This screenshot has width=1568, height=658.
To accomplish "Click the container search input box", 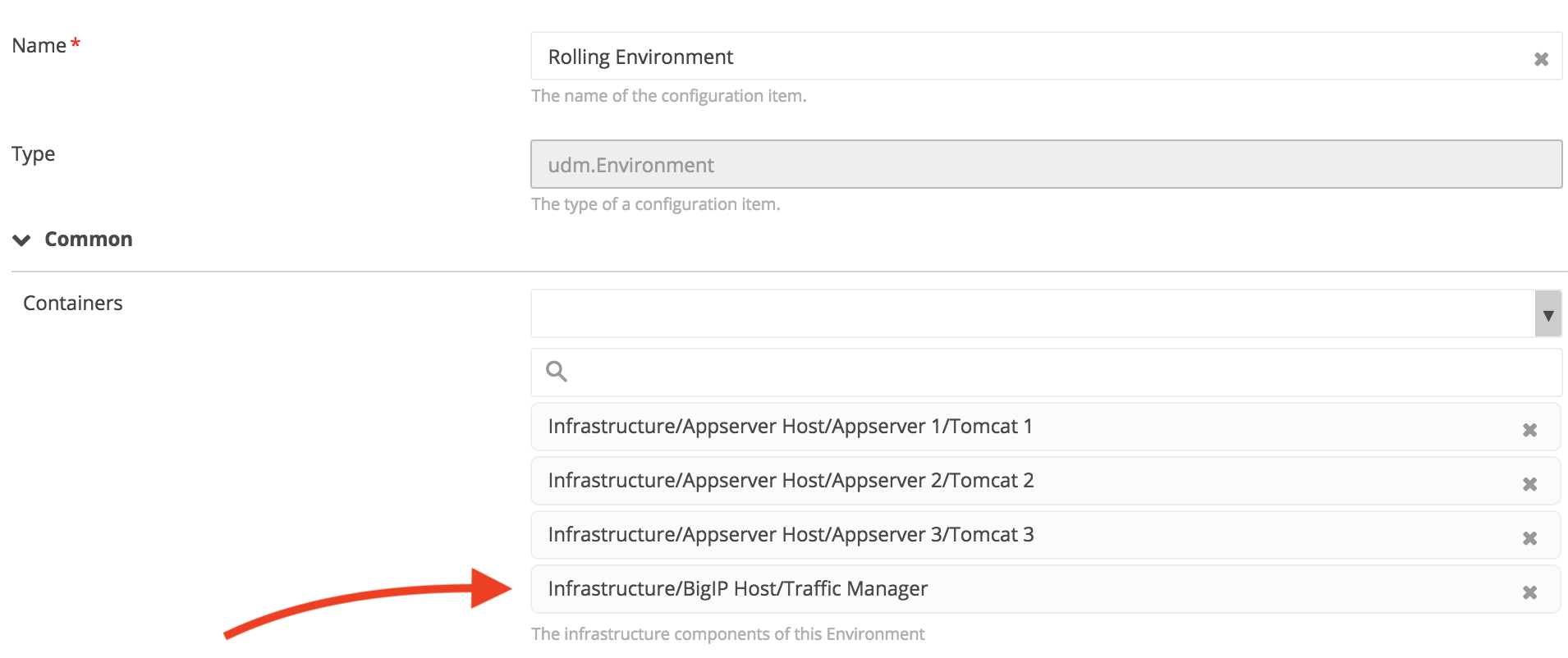I will (x=1046, y=372).
